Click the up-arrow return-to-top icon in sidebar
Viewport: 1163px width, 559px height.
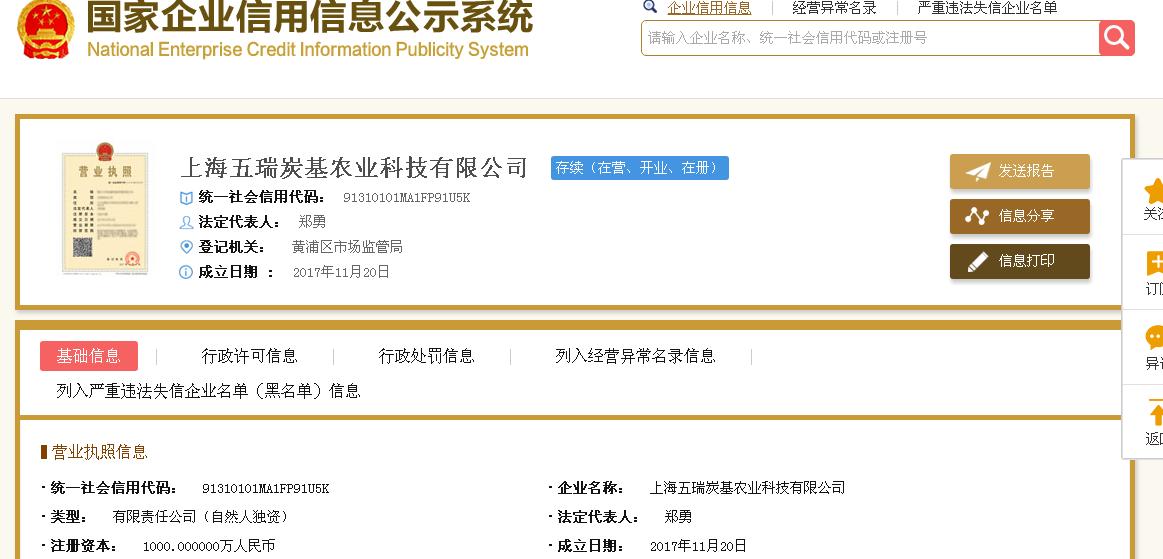point(1155,413)
